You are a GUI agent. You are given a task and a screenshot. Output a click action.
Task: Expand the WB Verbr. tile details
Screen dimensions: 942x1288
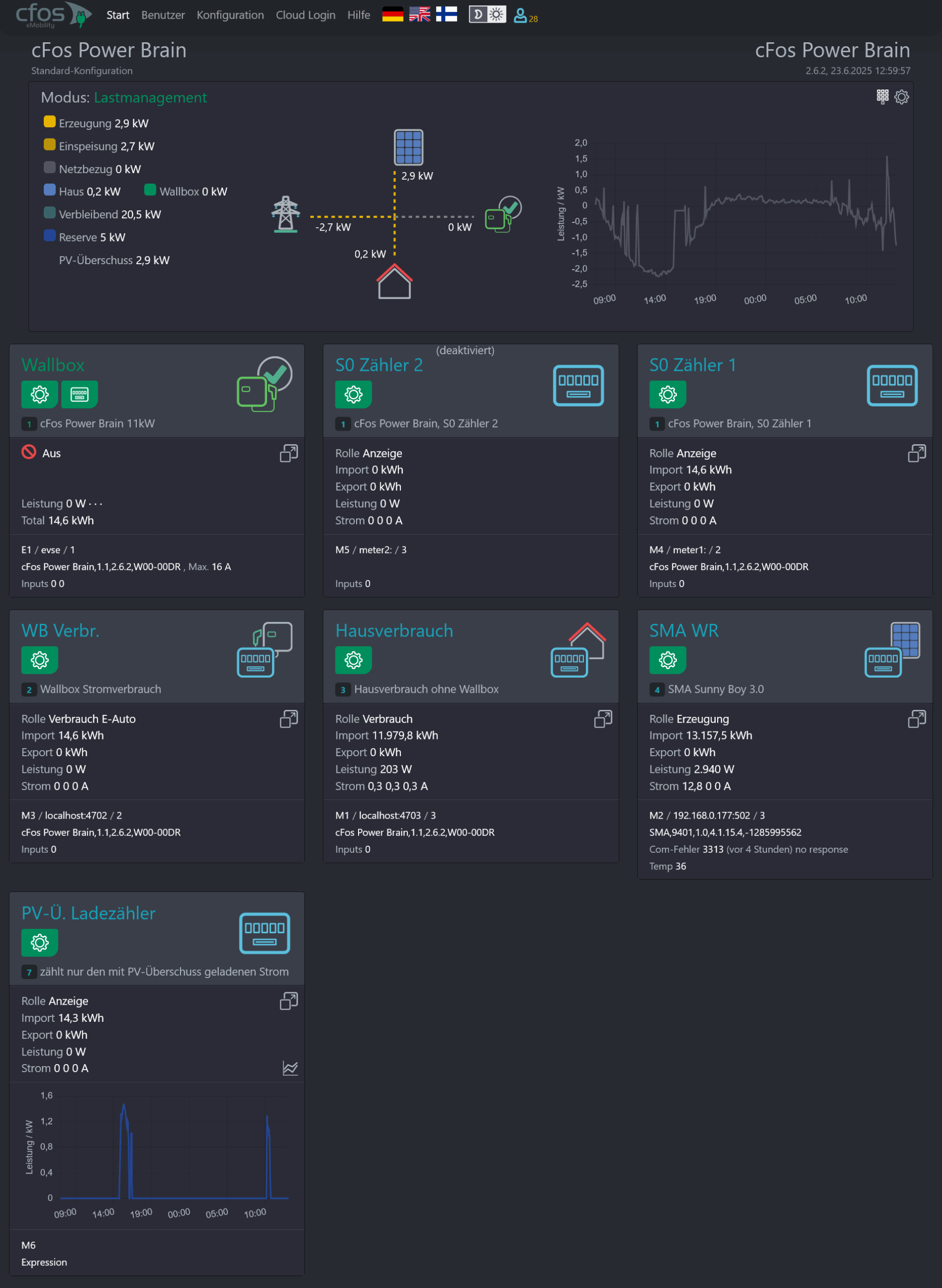click(289, 719)
